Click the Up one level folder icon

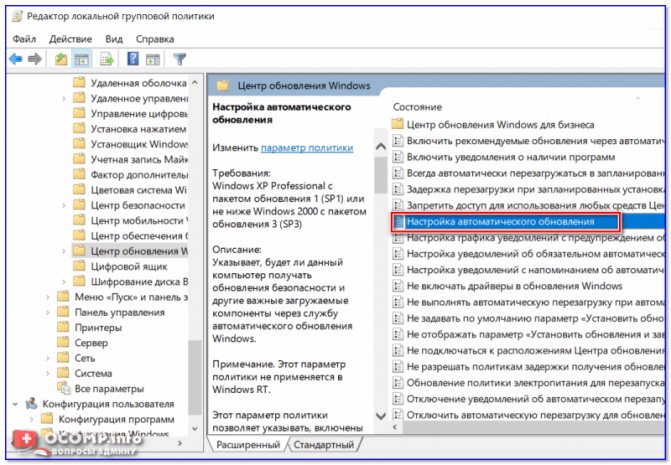click(61, 59)
